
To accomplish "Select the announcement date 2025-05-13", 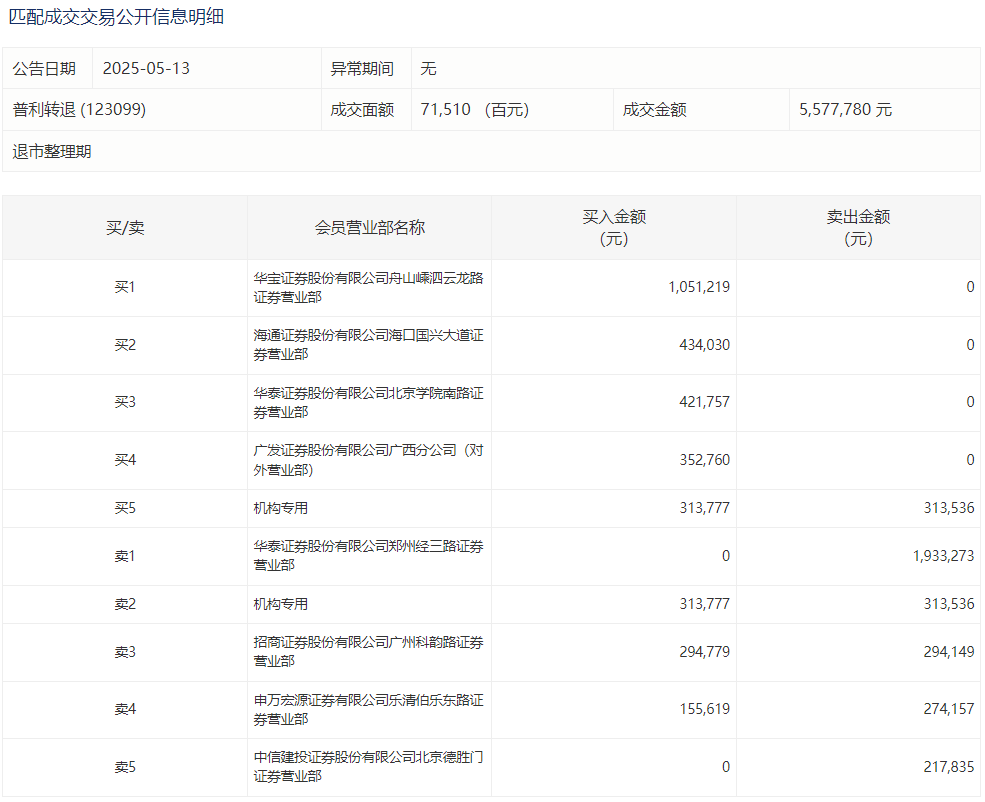I will tap(146, 69).
